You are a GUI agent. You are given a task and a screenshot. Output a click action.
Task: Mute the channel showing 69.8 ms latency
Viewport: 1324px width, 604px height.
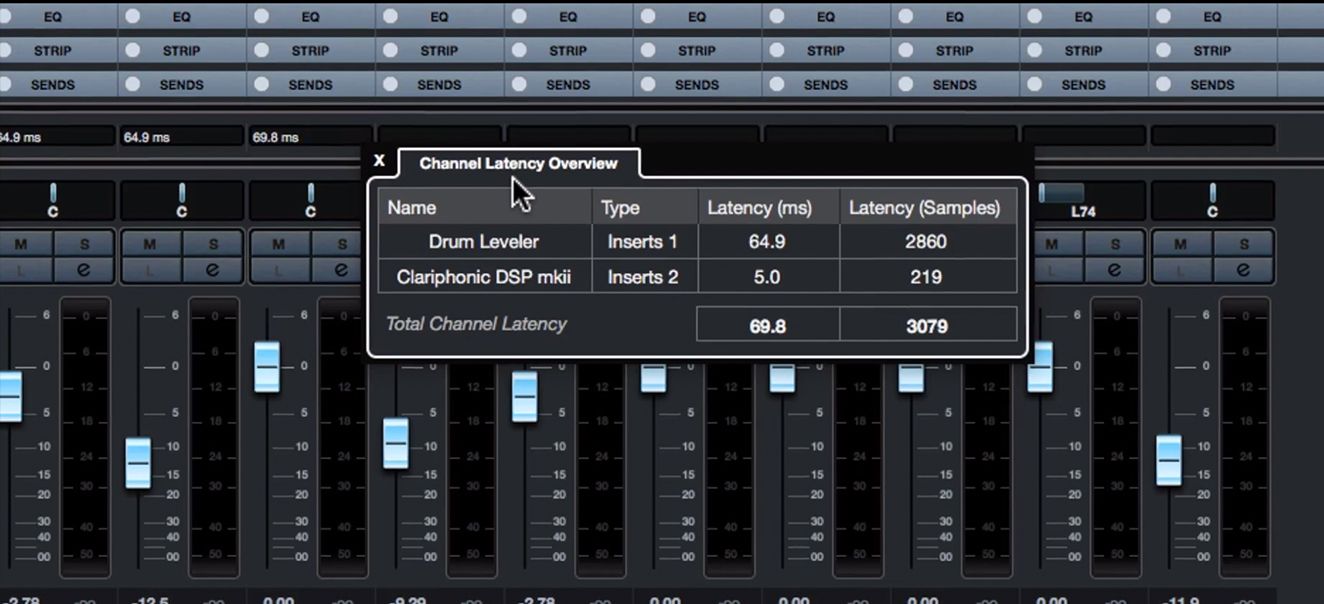pos(278,244)
